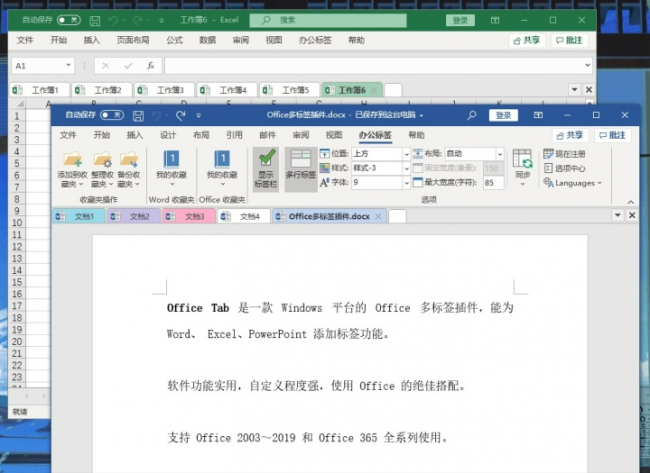Toggle the 固定宽度(像素) checkbox

(x=417, y=168)
